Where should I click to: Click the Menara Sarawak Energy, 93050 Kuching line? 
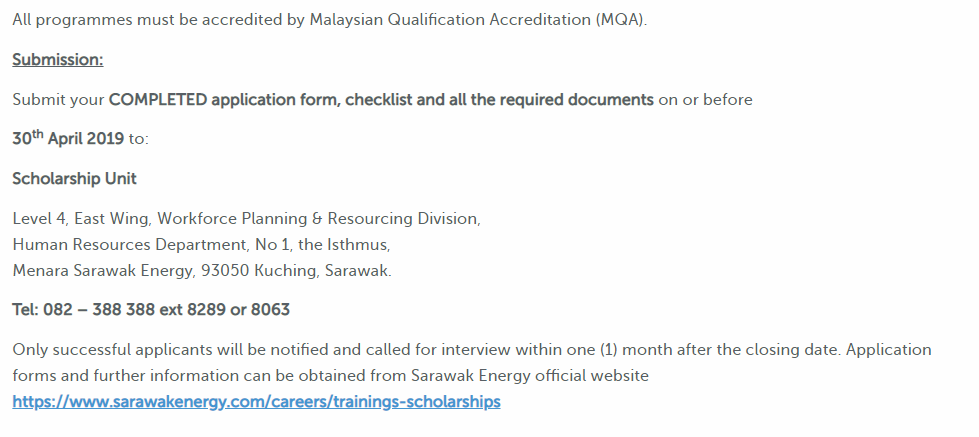point(202,271)
